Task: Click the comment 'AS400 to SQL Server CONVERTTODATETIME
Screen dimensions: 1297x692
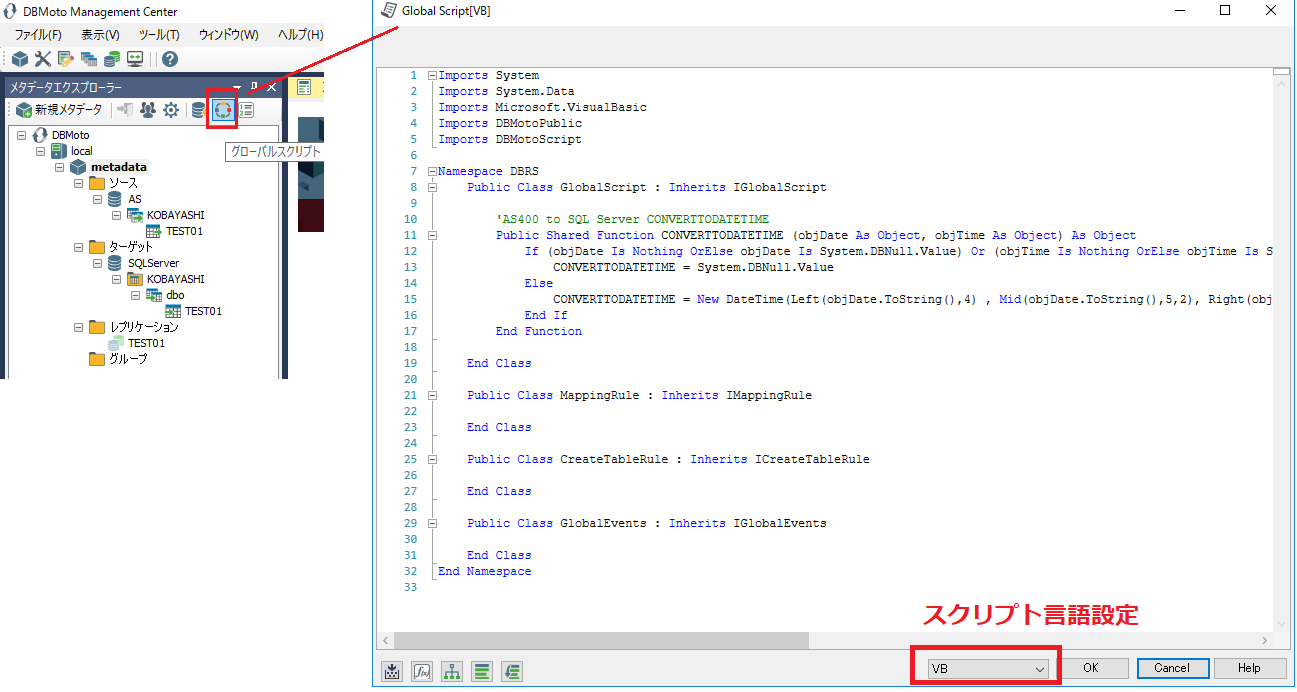Action: (632, 219)
